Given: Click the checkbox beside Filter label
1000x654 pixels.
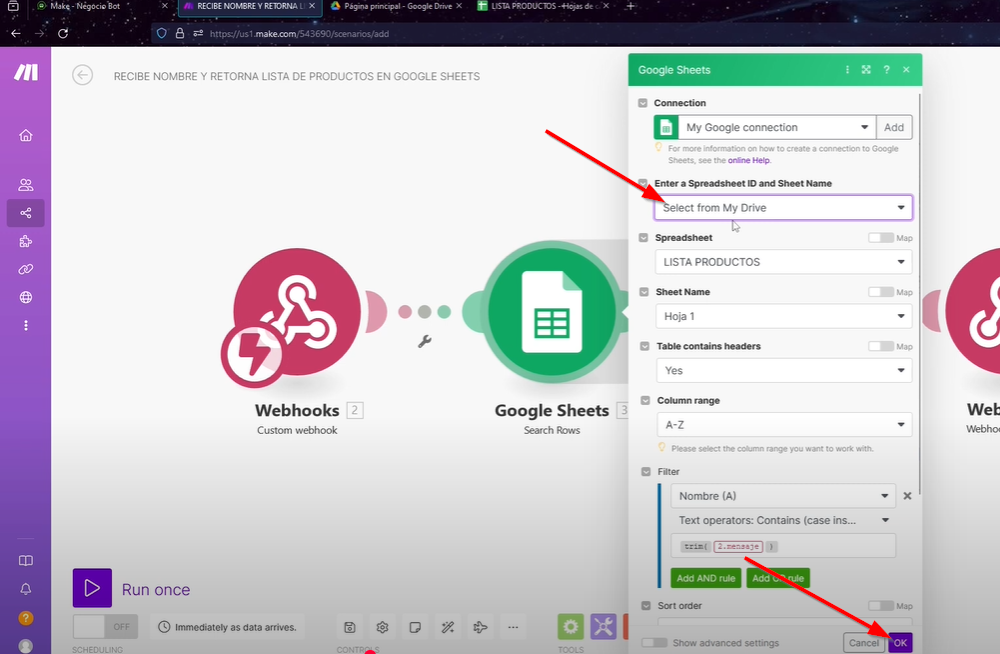Looking at the screenshot, I should tap(645, 472).
